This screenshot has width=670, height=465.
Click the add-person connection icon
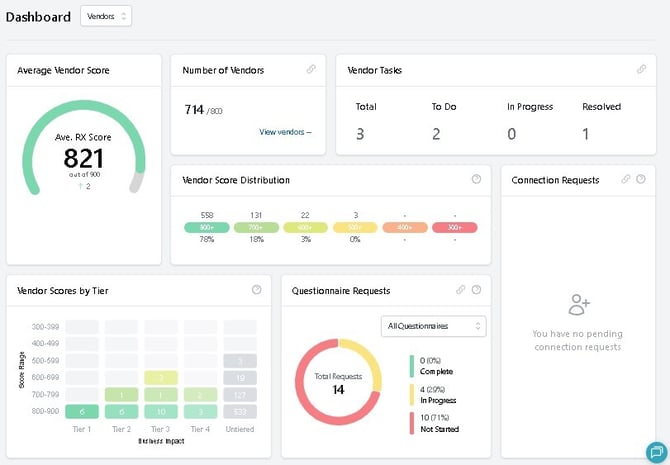578,304
